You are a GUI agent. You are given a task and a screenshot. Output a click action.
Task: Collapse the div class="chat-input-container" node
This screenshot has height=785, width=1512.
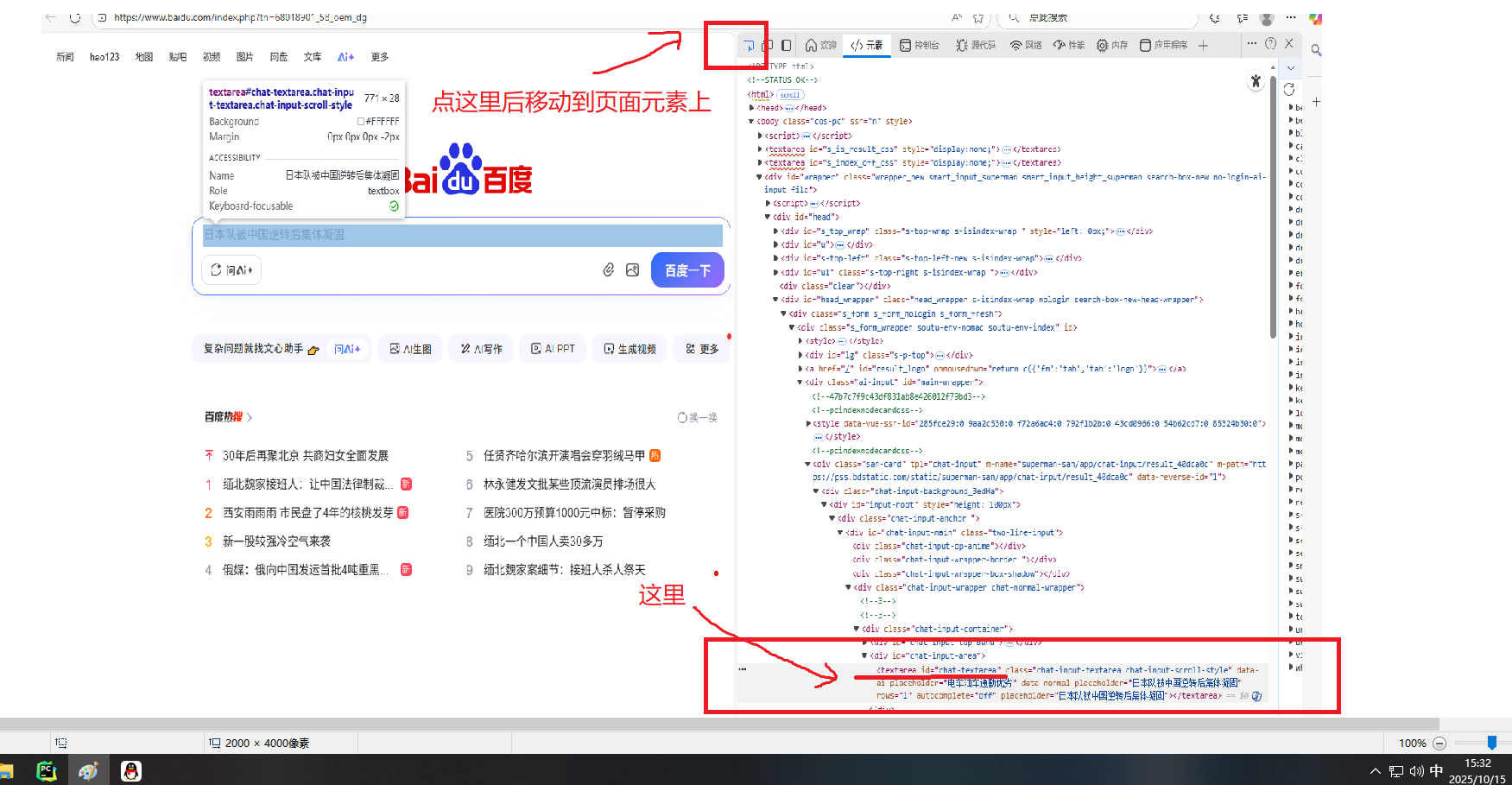(857, 629)
